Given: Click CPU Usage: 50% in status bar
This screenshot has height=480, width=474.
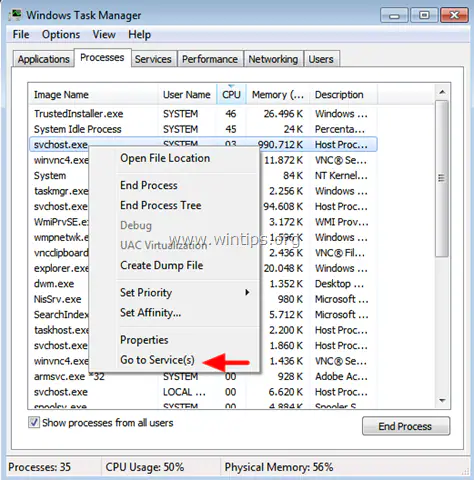Looking at the screenshot, I should pos(145,467).
